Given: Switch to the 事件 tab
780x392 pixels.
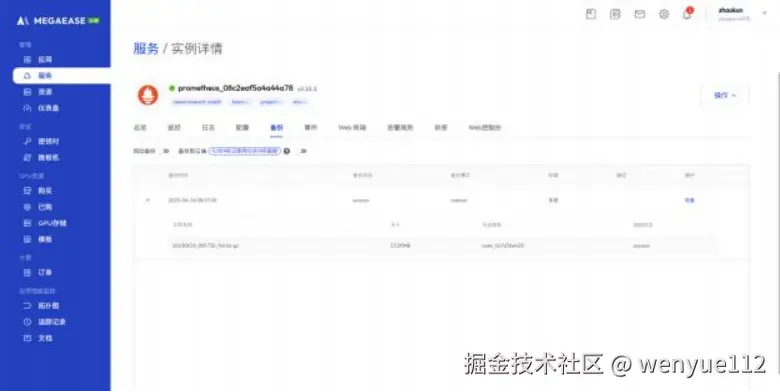Looking at the screenshot, I should tap(310, 127).
